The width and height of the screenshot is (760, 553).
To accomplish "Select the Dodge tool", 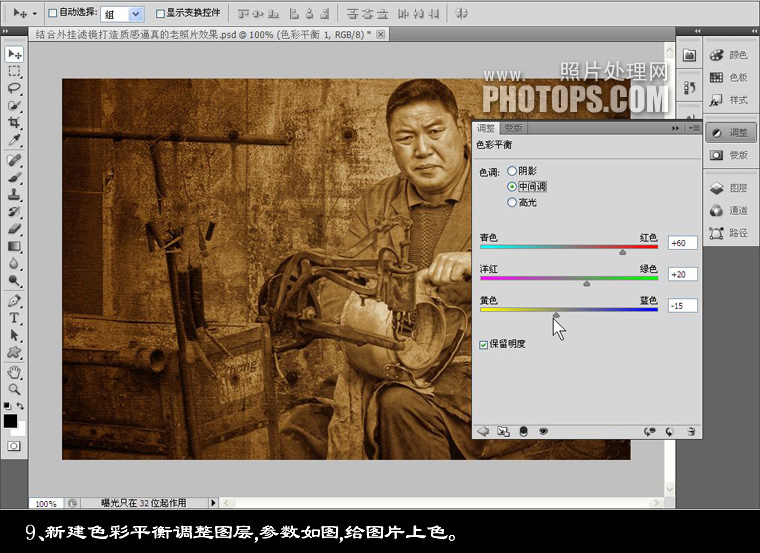I will [15, 281].
